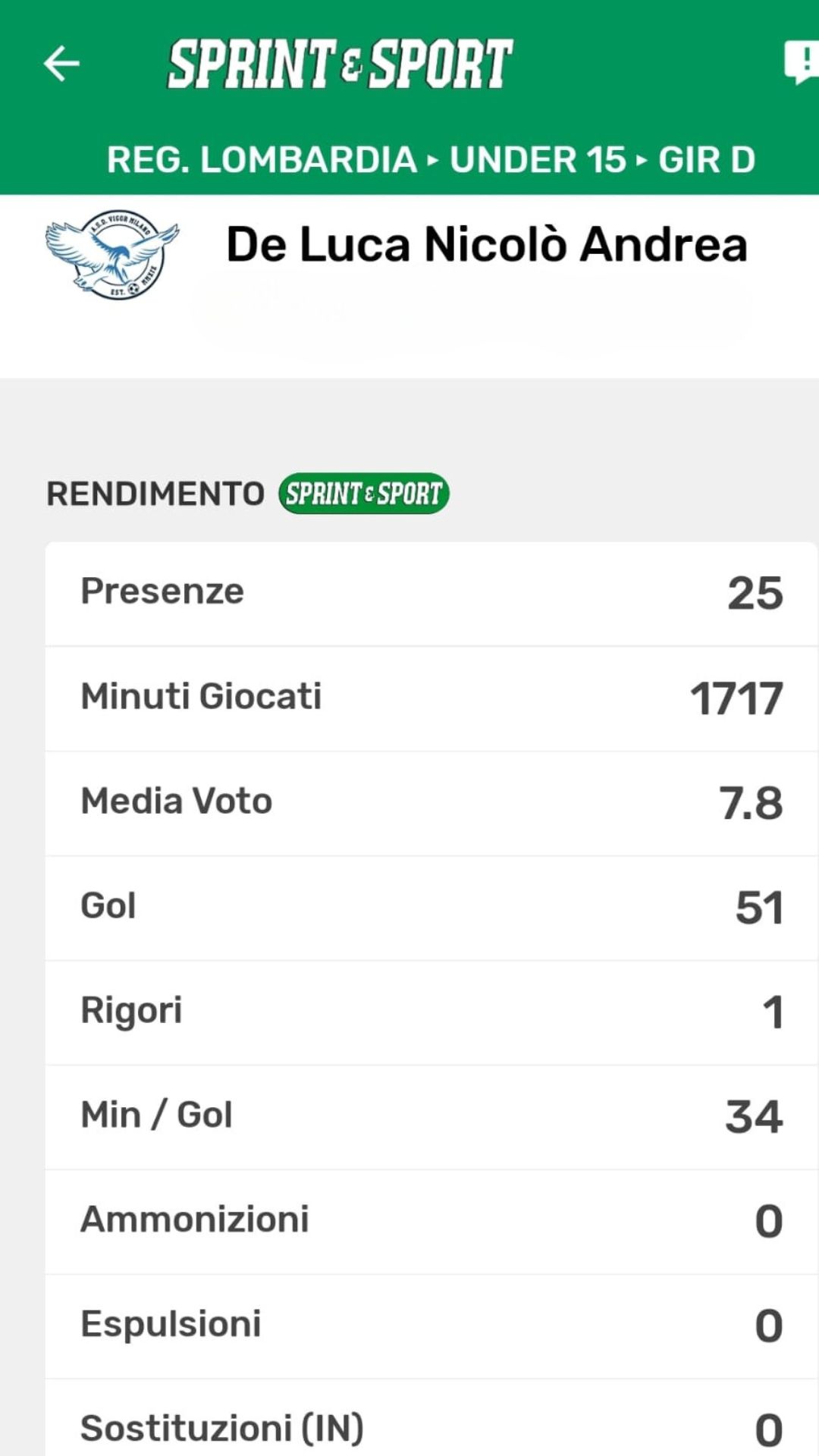Tap the Rendimento section heading
Viewport: 819px width, 1456px height.
155,494
